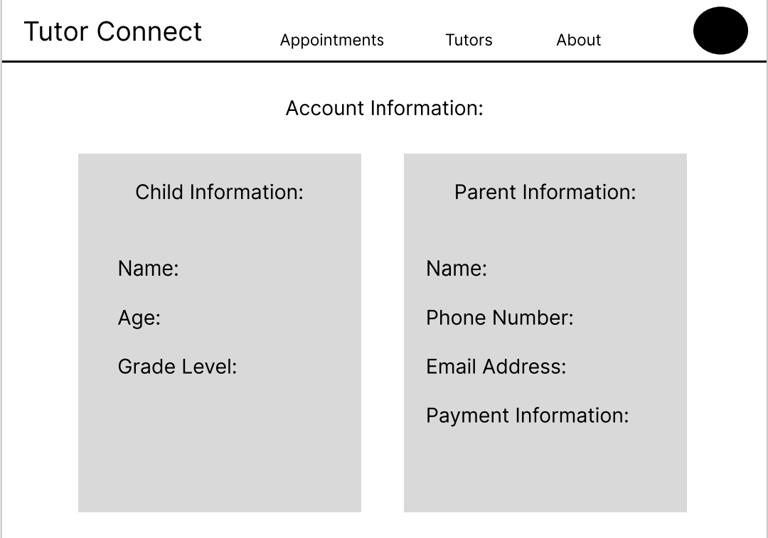This screenshot has height=538, width=768.
Task: Select the Child Information heading
Action: tap(219, 192)
